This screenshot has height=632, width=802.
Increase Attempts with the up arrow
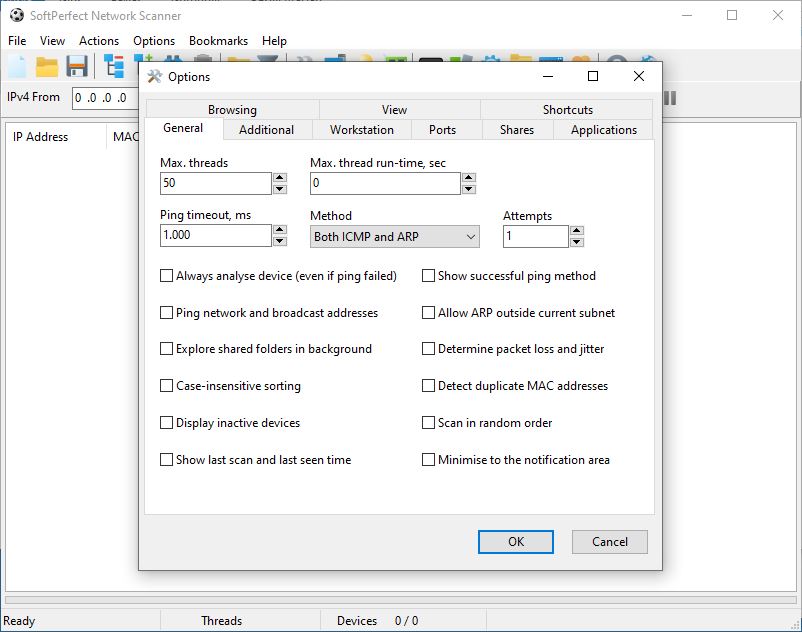[x=576, y=231]
